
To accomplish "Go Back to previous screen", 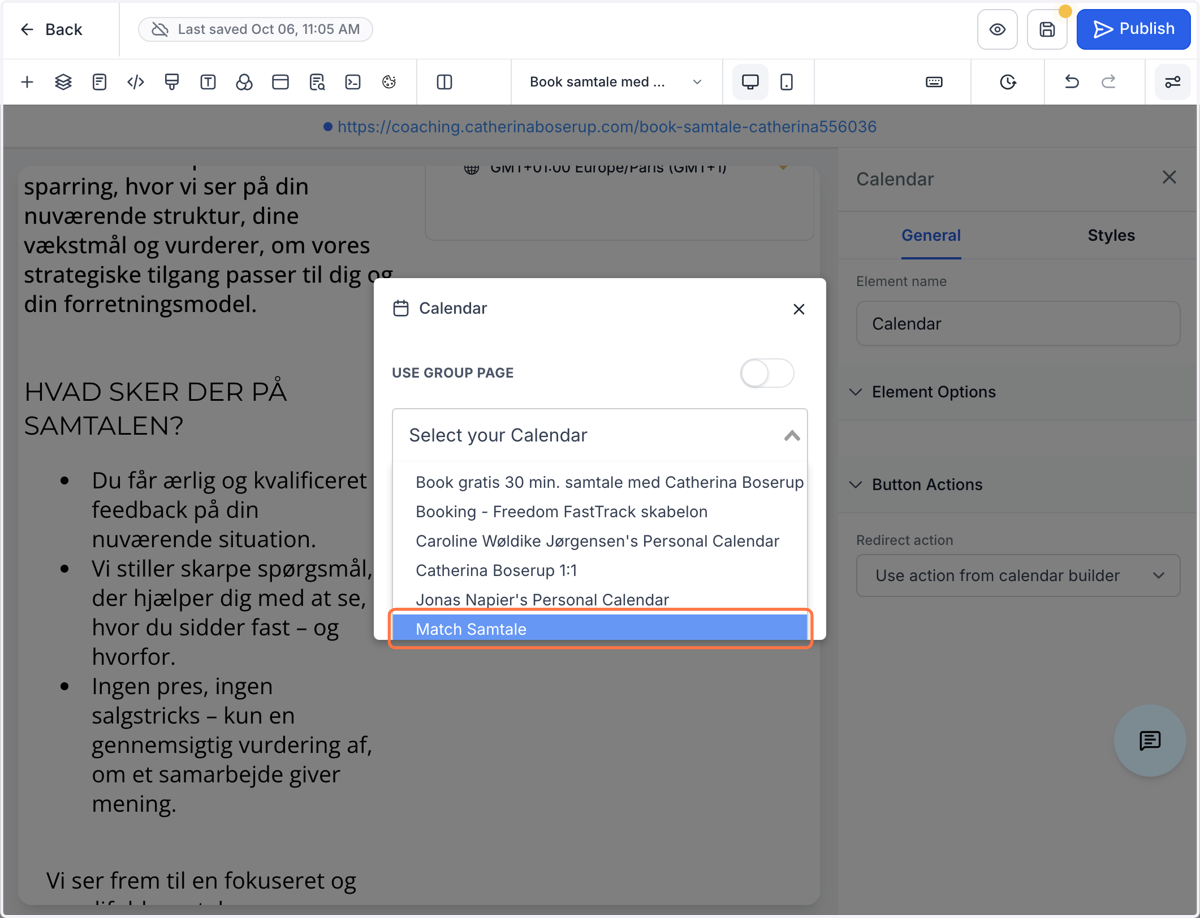I will coord(51,30).
